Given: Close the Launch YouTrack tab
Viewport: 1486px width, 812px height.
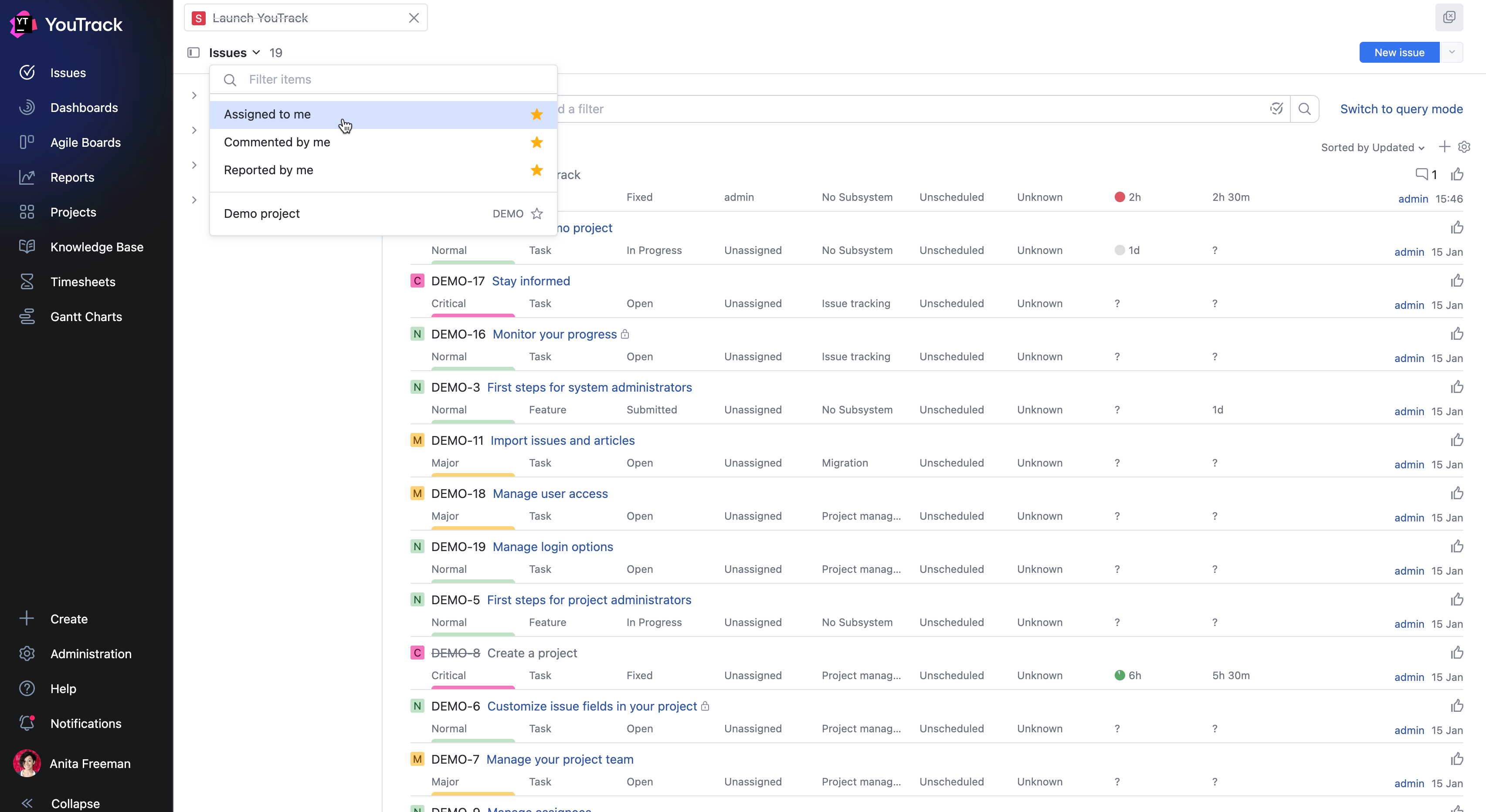Looking at the screenshot, I should point(414,18).
